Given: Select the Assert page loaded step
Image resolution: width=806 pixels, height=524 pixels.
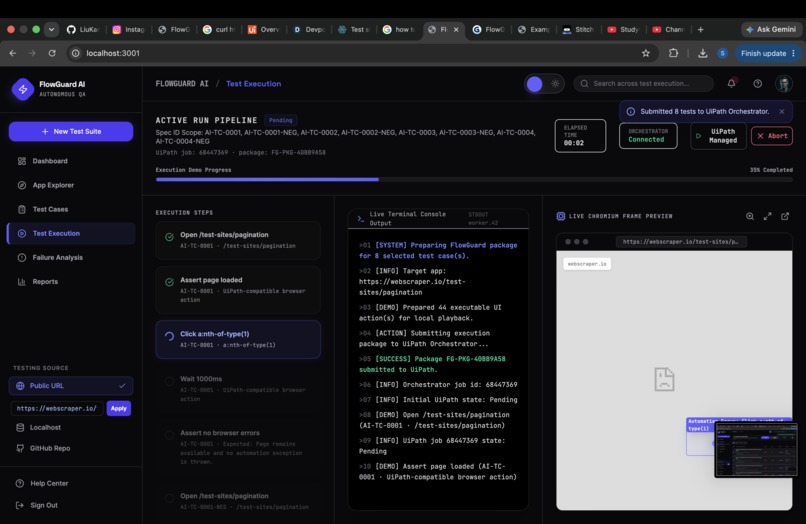Looking at the screenshot, I should 238,290.
